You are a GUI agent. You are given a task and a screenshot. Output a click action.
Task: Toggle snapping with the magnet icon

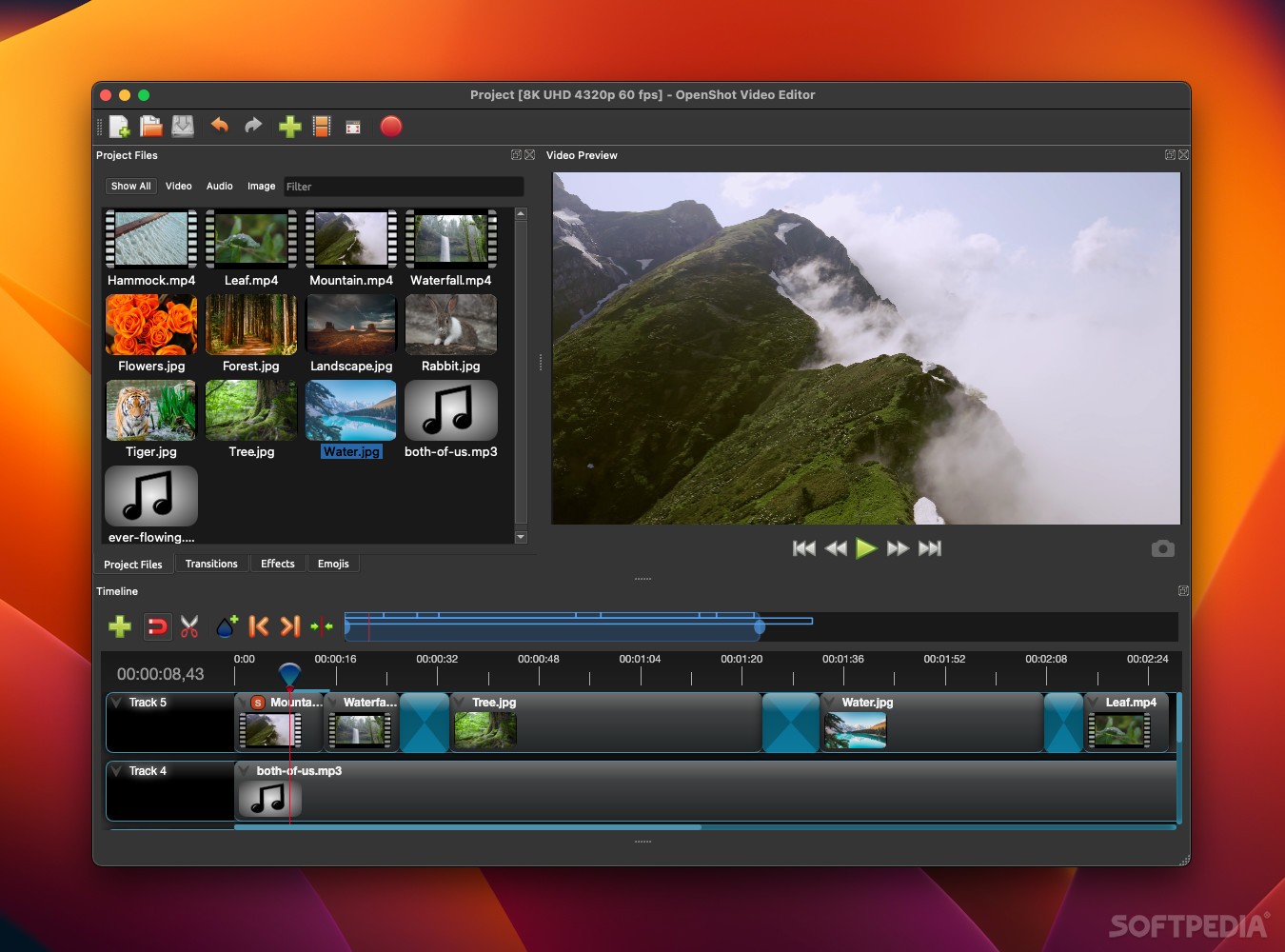(x=157, y=626)
